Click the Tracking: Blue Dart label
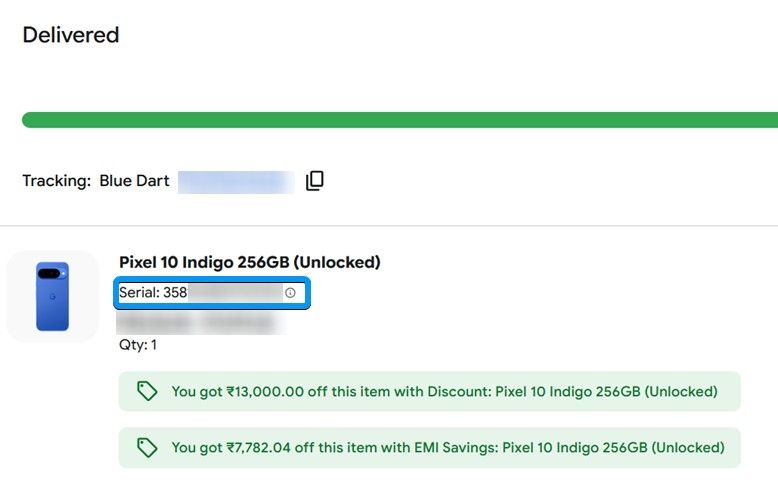778x500 pixels. (96, 181)
